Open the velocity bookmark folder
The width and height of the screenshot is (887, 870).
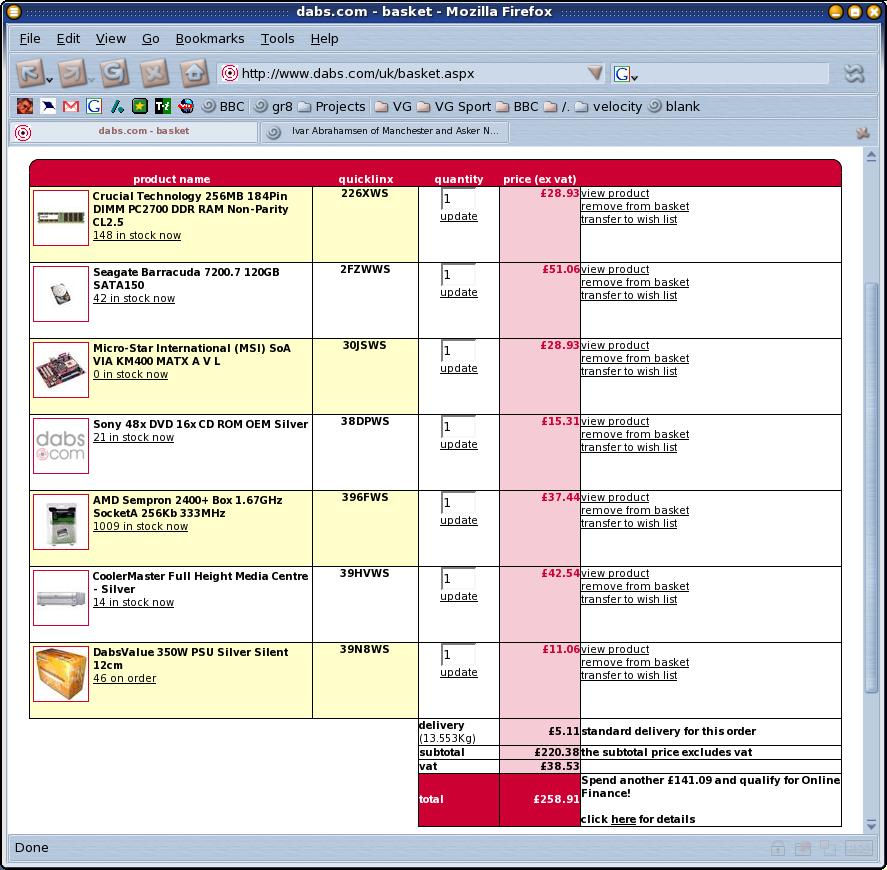coord(608,106)
